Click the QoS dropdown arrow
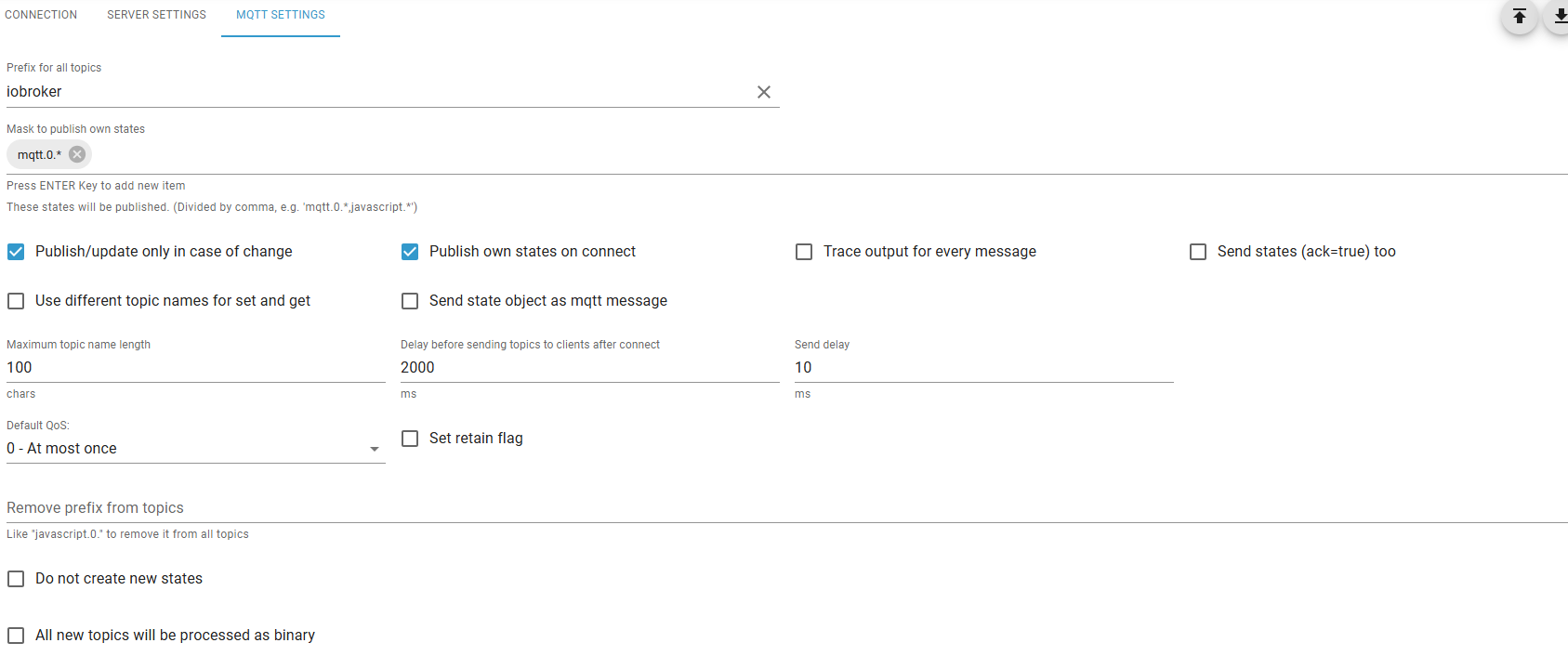 pos(375,449)
